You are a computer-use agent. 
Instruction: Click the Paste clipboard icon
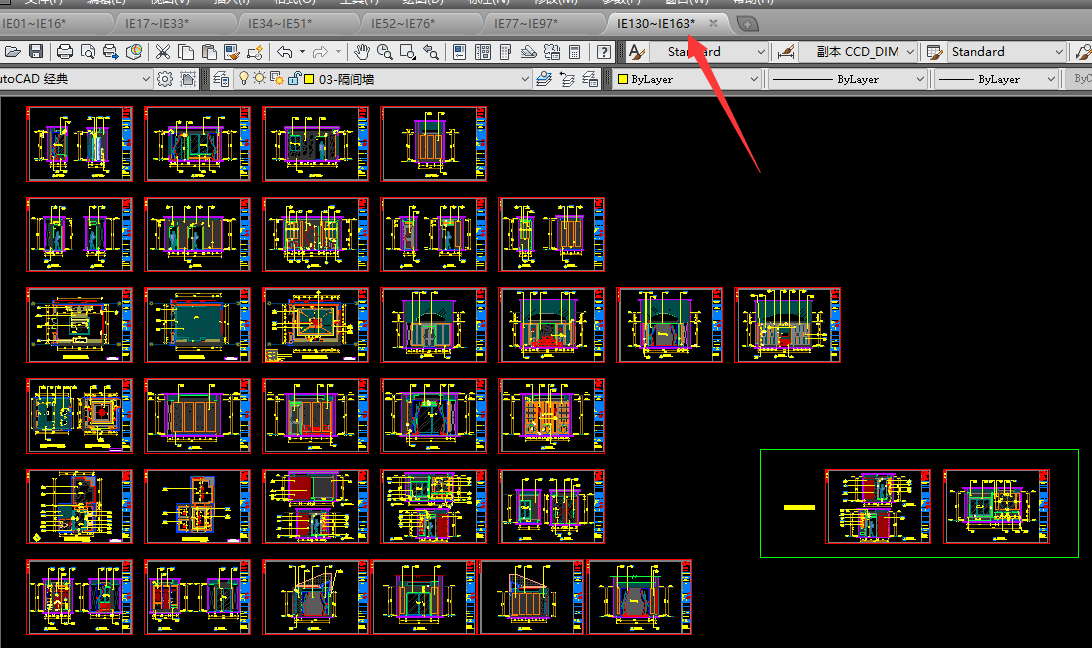tap(209, 52)
